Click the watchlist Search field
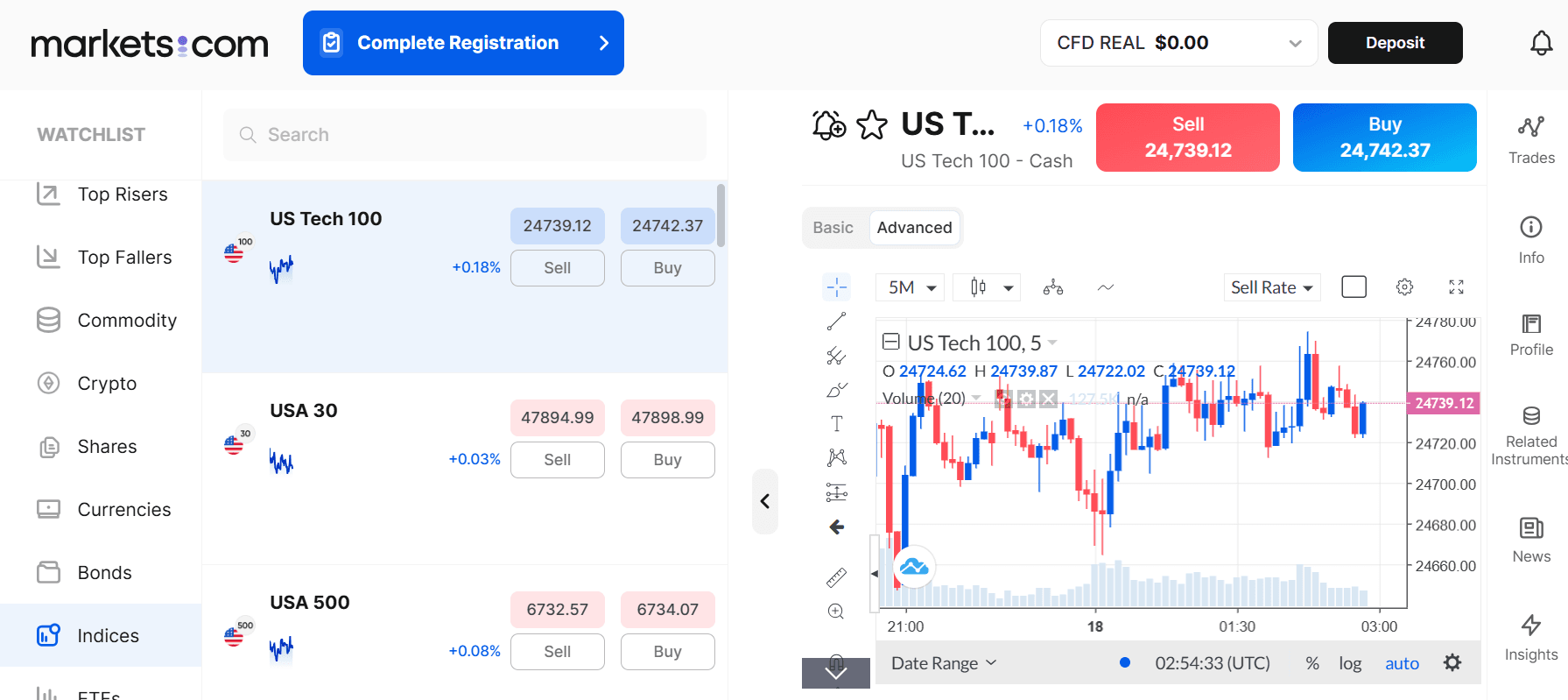 tap(464, 134)
